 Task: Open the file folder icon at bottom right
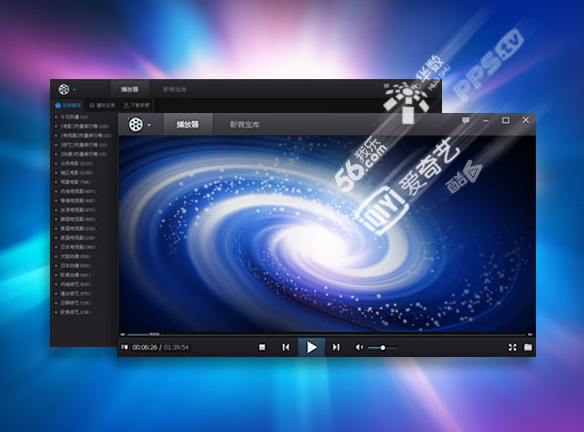coord(528,347)
